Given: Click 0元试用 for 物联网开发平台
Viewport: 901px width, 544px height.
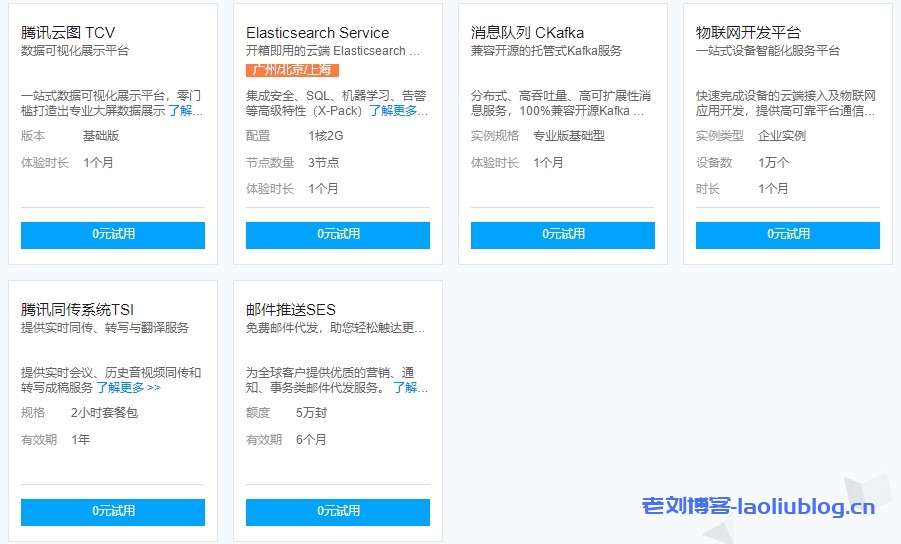Looking at the screenshot, I should pyautogui.click(x=788, y=235).
